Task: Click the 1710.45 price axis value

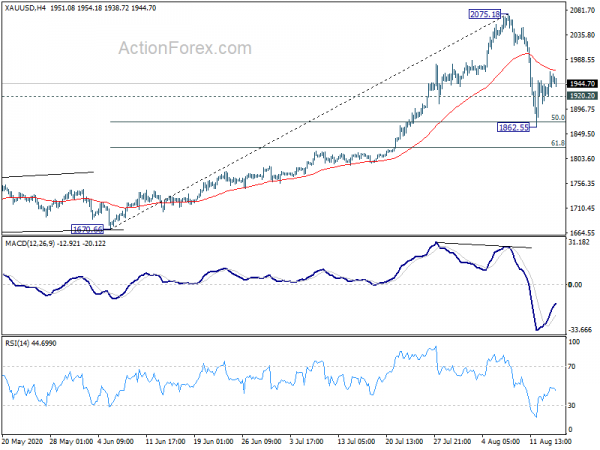Action: tap(582, 208)
